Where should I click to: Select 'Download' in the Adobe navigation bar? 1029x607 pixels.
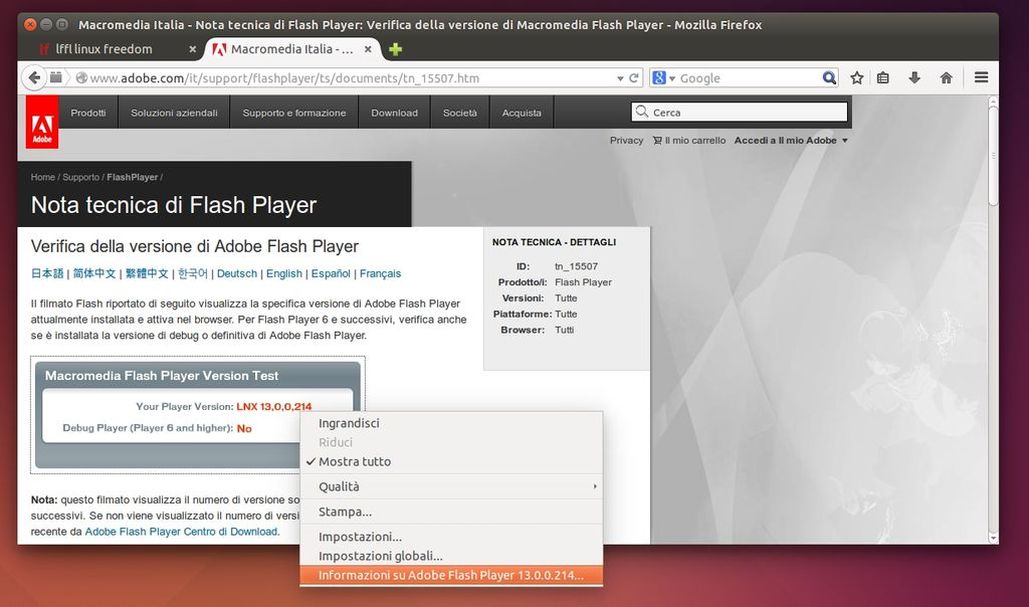pyautogui.click(x=393, y=112)
